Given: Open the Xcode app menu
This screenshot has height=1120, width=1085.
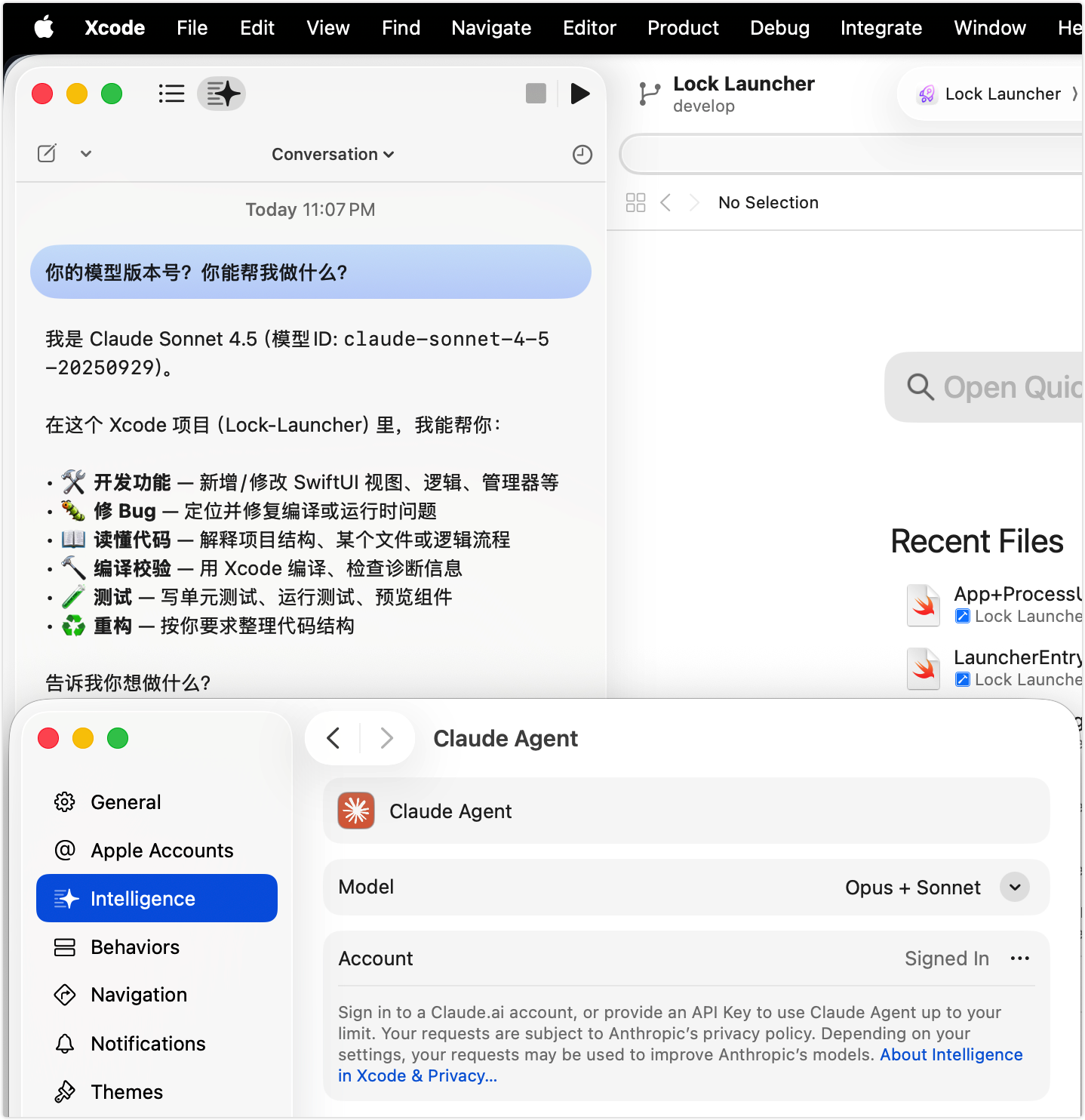Looking at the screenshot, I should (x=115, y=28).
